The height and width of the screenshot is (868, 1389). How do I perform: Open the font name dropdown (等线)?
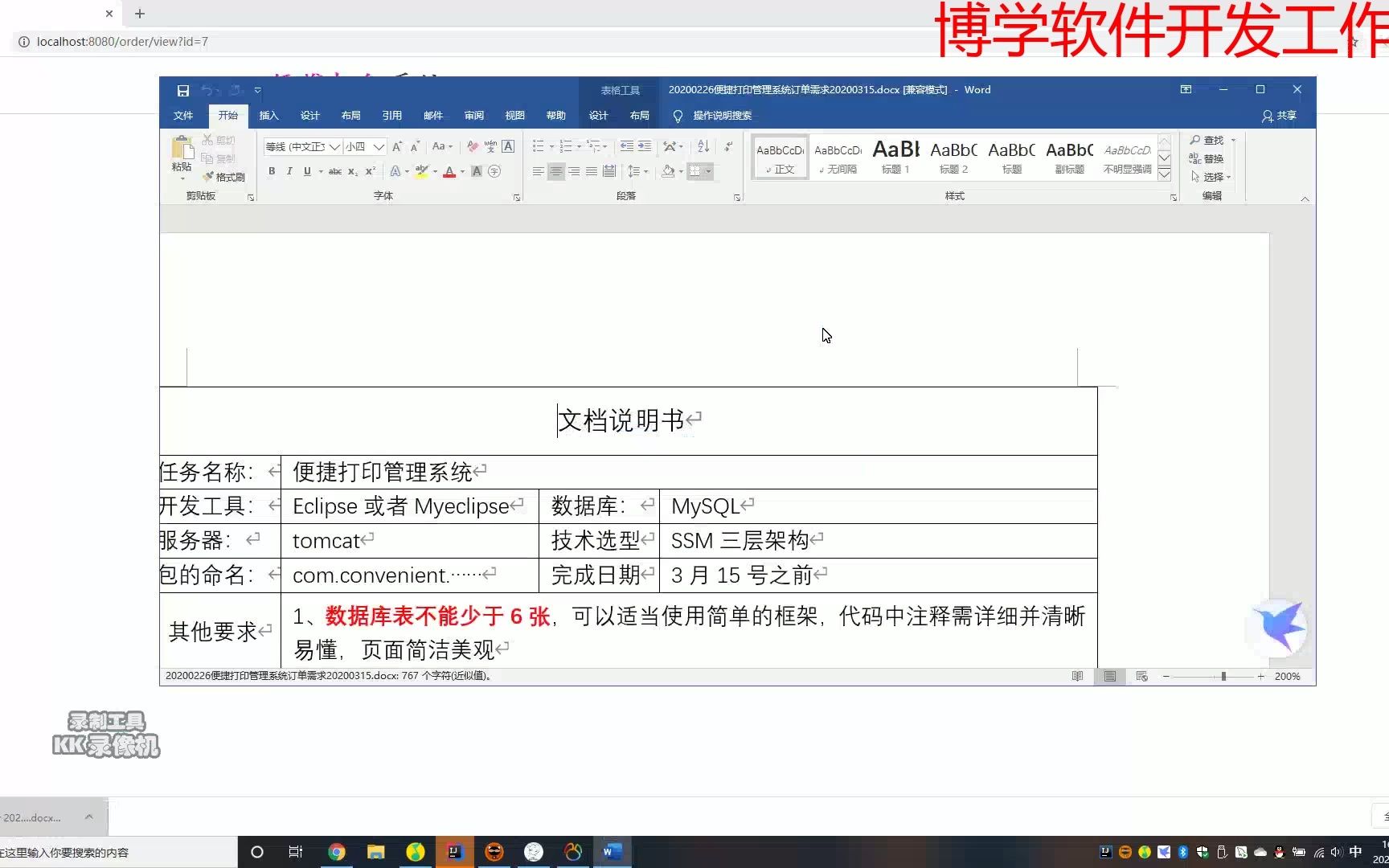coord(334,147)
